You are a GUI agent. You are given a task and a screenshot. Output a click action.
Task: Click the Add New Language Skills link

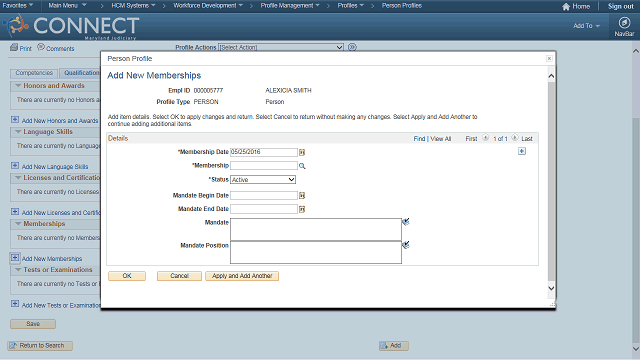click(x=55, y=167)
